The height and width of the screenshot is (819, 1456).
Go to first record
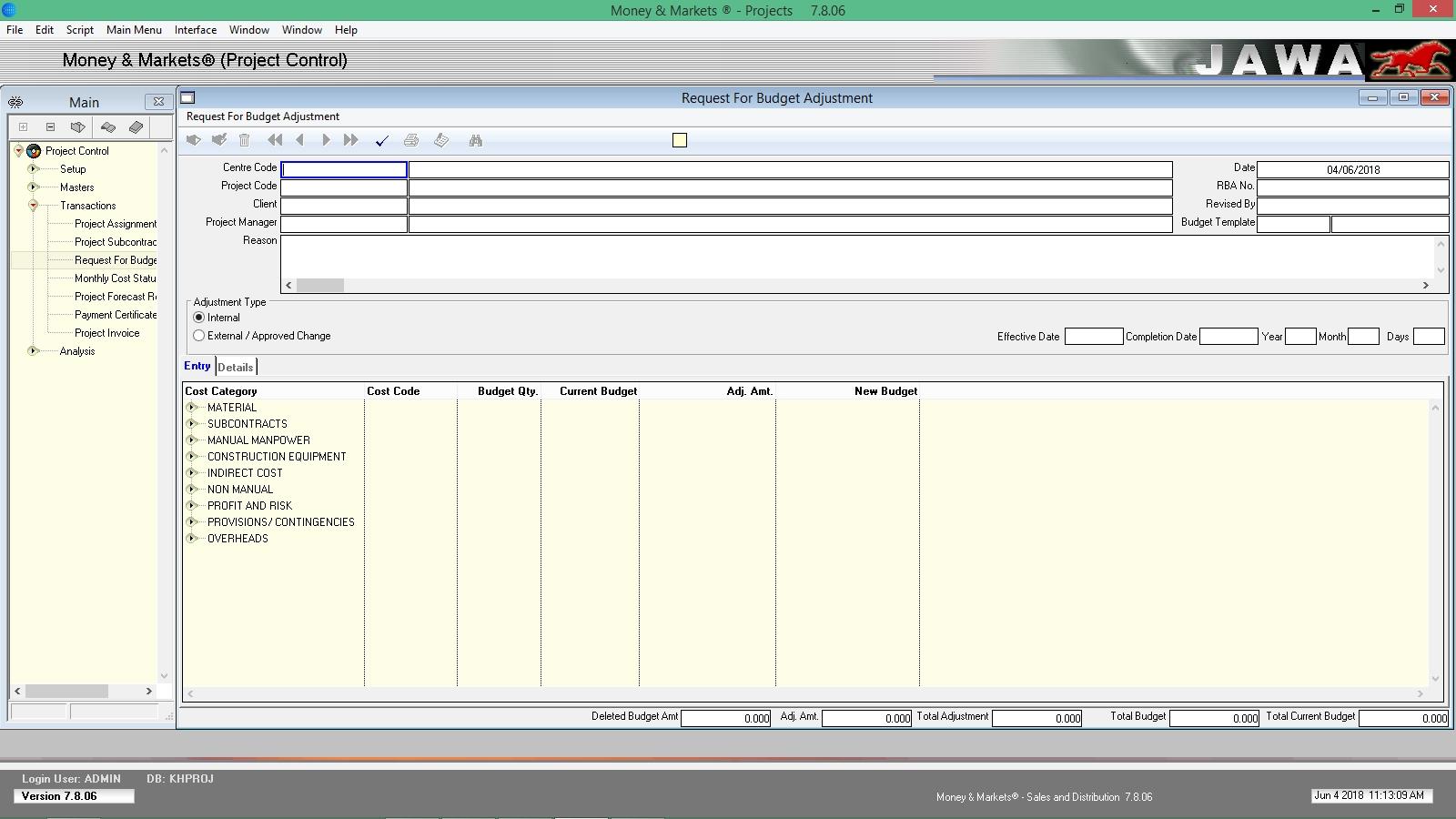coord(275,140)
